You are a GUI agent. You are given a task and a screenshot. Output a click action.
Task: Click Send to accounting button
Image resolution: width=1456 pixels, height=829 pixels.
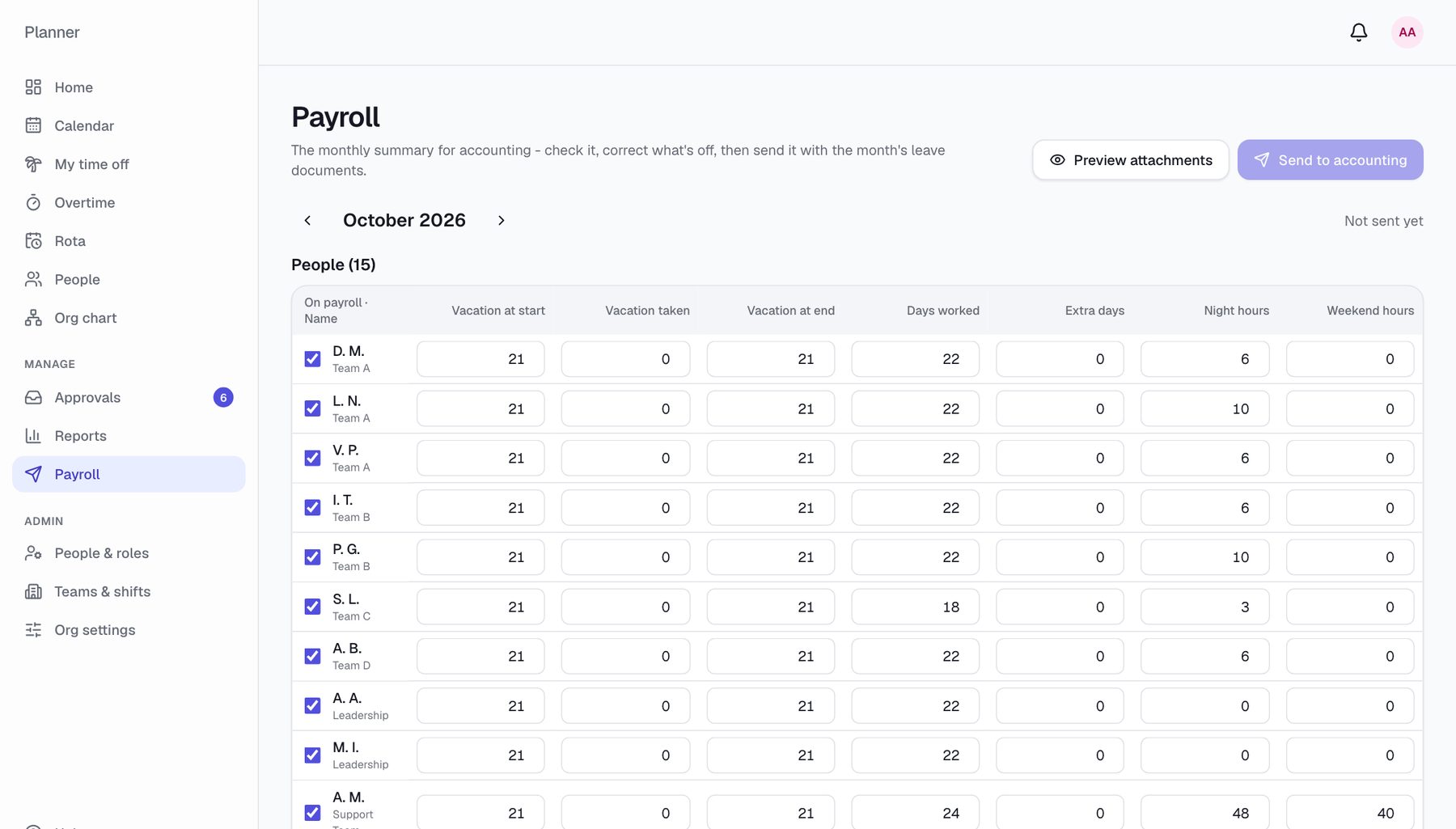(1331, 160)
